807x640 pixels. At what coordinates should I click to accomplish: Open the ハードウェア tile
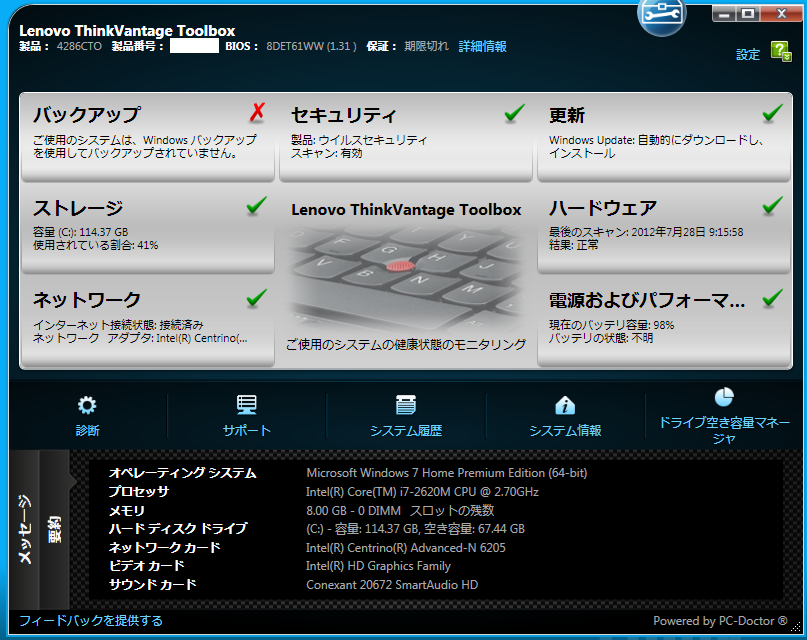tap(664, 229)
